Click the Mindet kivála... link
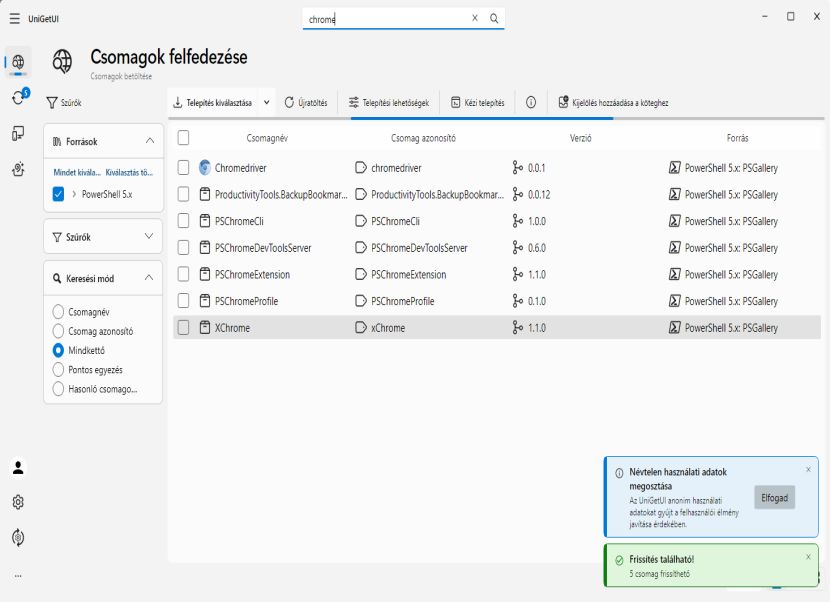 tap(77, 173)
